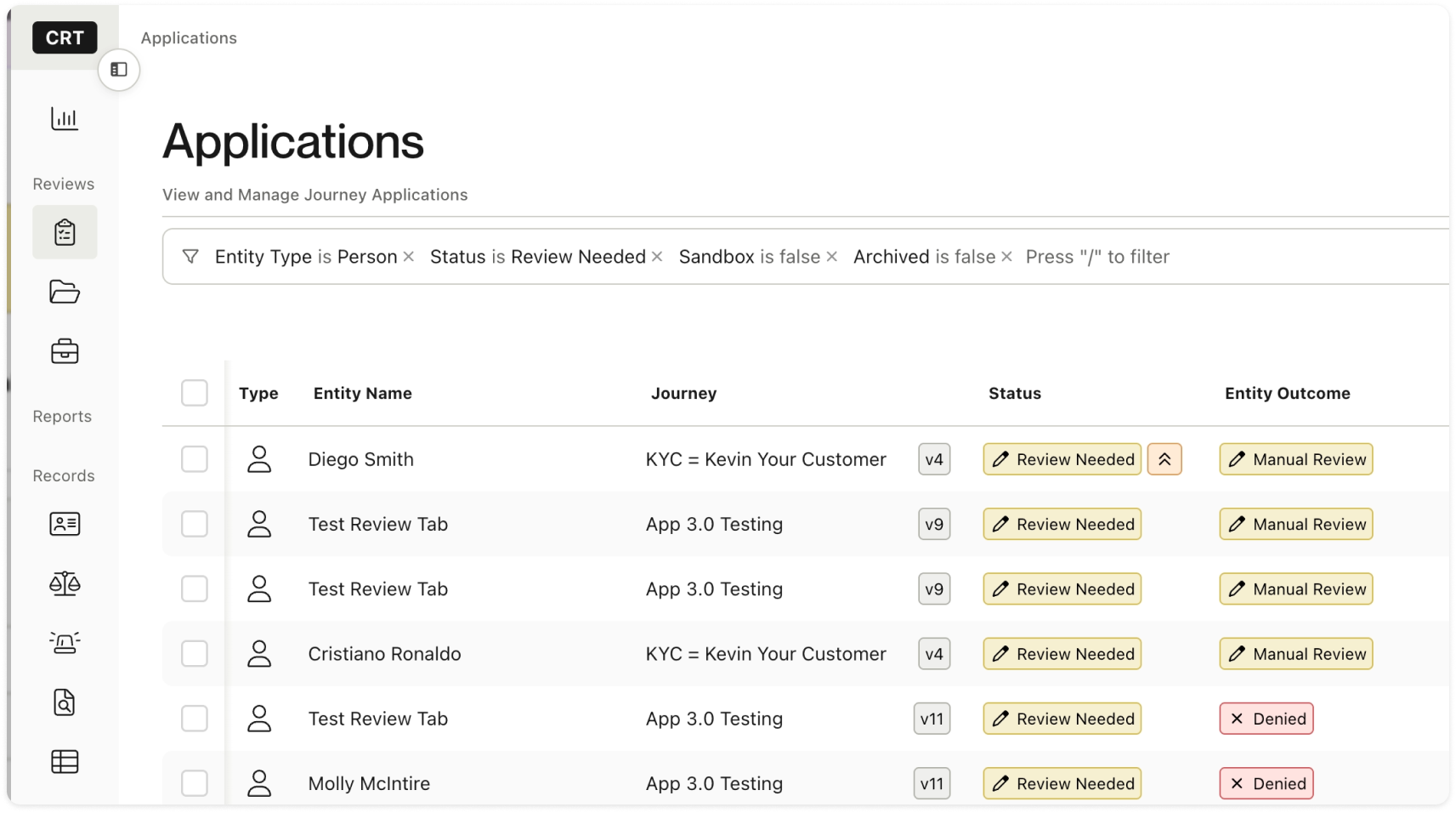Remove the Status is Review Needed filter
This screenshot has height=813, width=1456.
(657, 257)
